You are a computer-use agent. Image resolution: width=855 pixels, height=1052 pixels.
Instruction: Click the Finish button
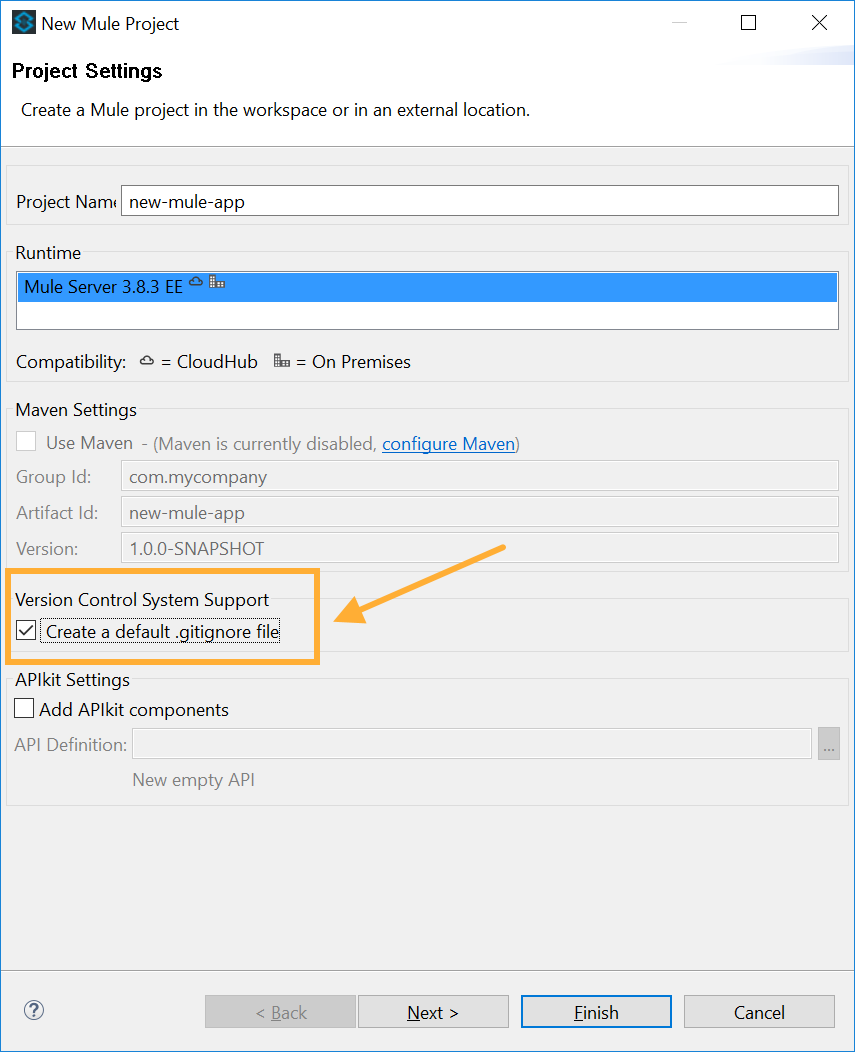coord(596,1011)
